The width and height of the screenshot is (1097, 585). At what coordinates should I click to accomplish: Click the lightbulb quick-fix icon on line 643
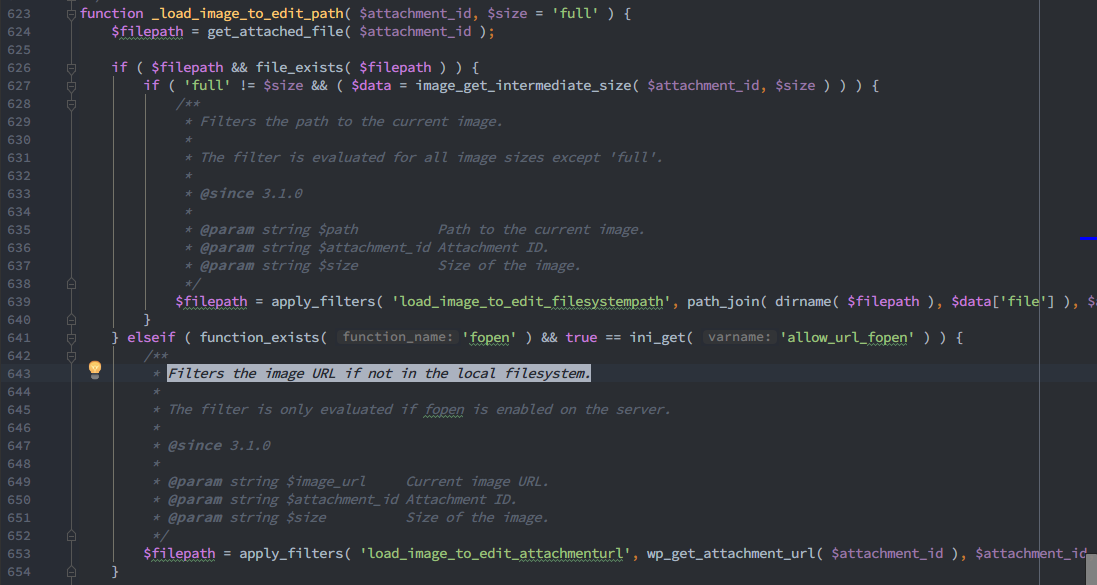pos(95,369)
